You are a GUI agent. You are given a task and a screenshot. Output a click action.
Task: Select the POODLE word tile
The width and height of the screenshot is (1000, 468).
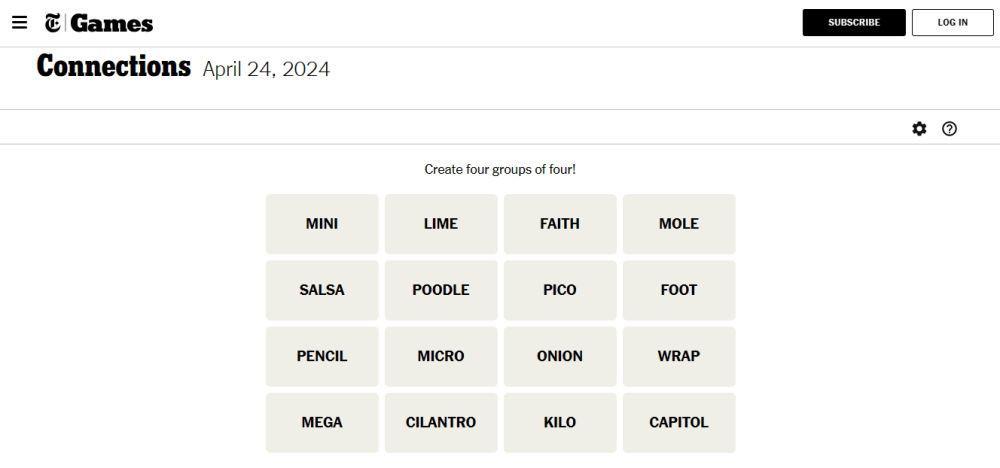click(x=441, y=290)
